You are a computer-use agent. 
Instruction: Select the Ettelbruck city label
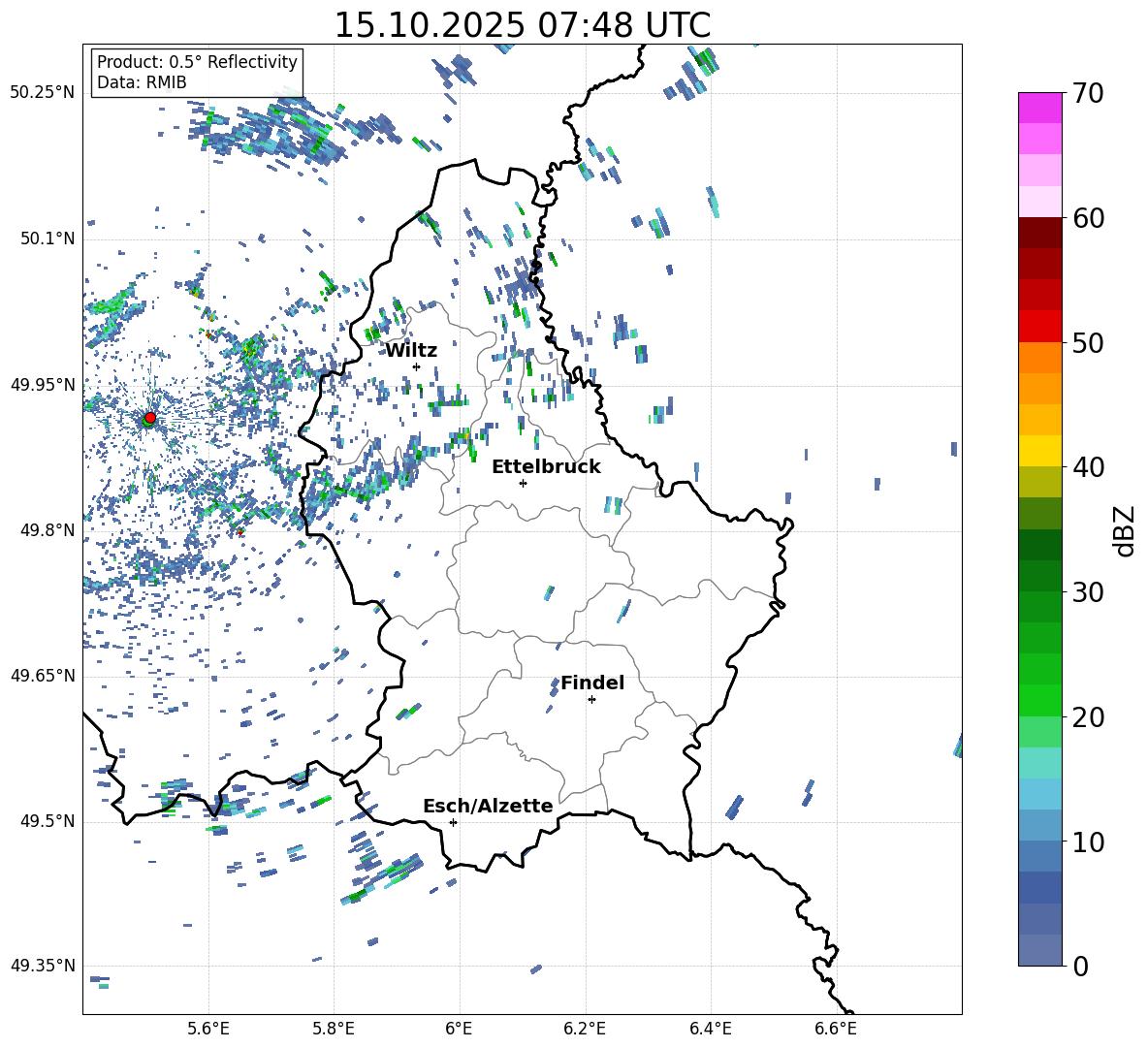[x=546, y=466]
